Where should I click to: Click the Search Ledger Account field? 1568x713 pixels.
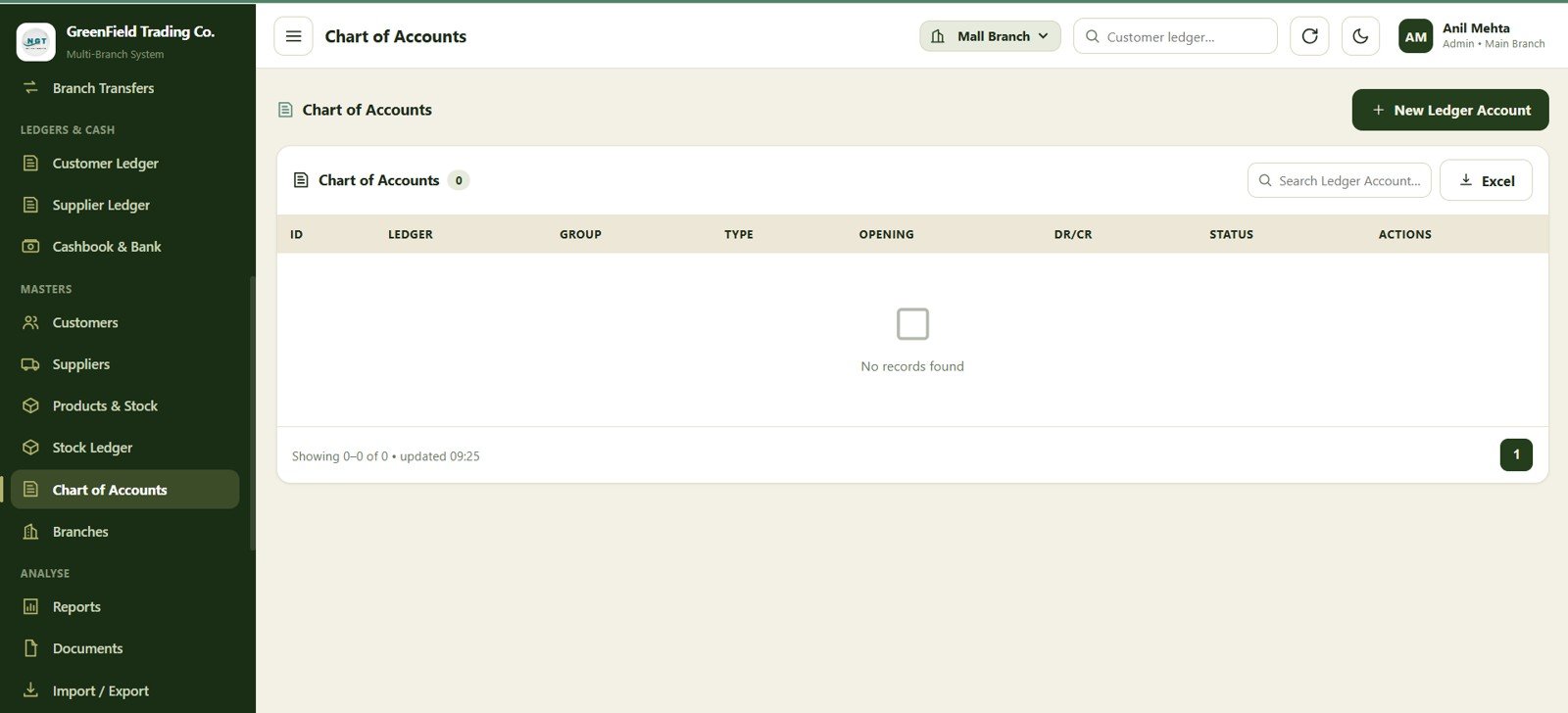click(x=1339, y=180)
